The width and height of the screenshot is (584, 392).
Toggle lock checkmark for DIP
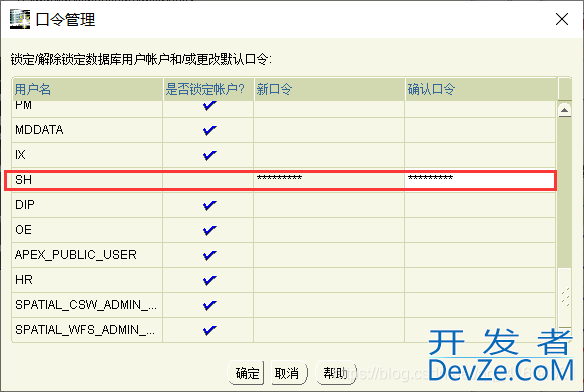coord(209,205)
